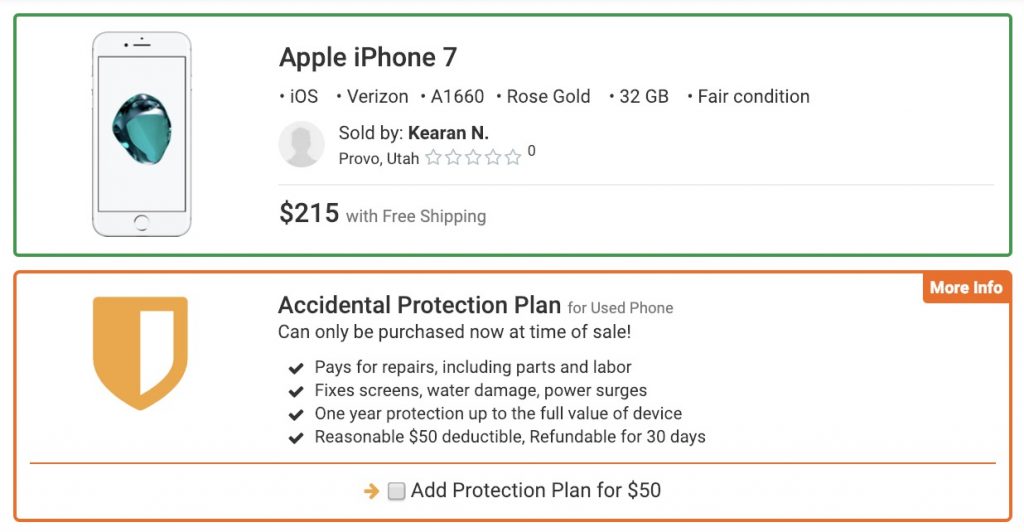Click checkmark beside Reasonable $50 deductible

tap(296, 437)
